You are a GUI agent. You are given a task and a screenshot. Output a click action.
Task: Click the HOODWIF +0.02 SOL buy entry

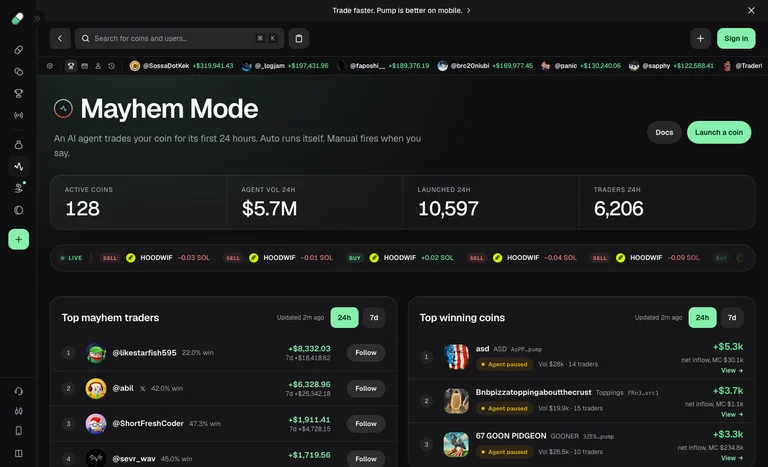pos(400,258)
